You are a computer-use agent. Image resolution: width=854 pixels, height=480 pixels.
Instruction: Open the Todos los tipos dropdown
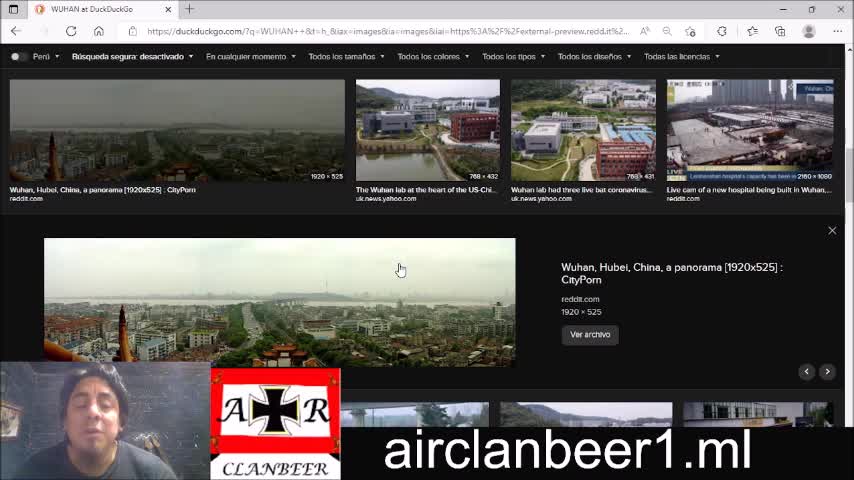[513, 57]
